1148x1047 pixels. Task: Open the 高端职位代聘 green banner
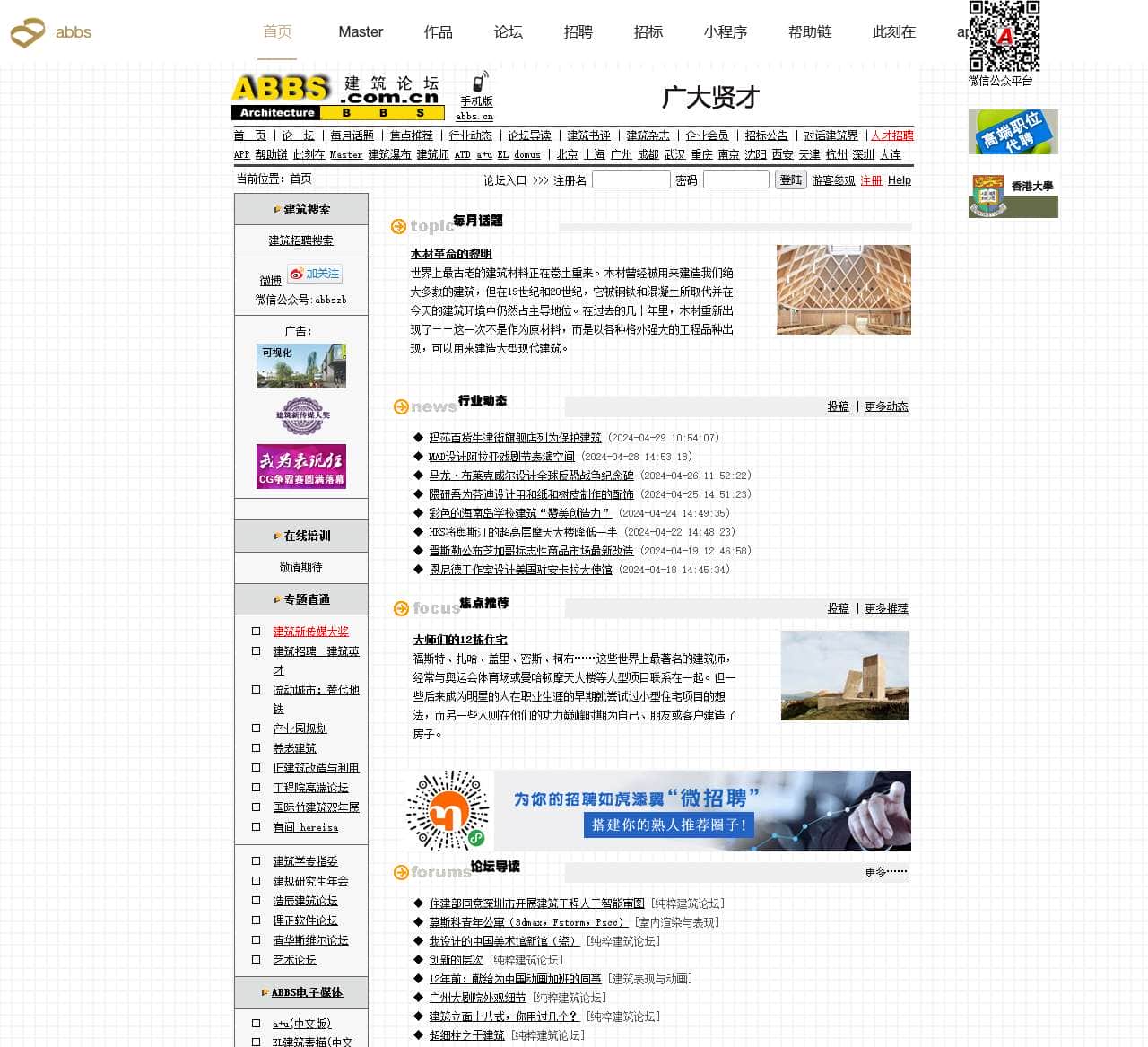[x=1013, y=132]
